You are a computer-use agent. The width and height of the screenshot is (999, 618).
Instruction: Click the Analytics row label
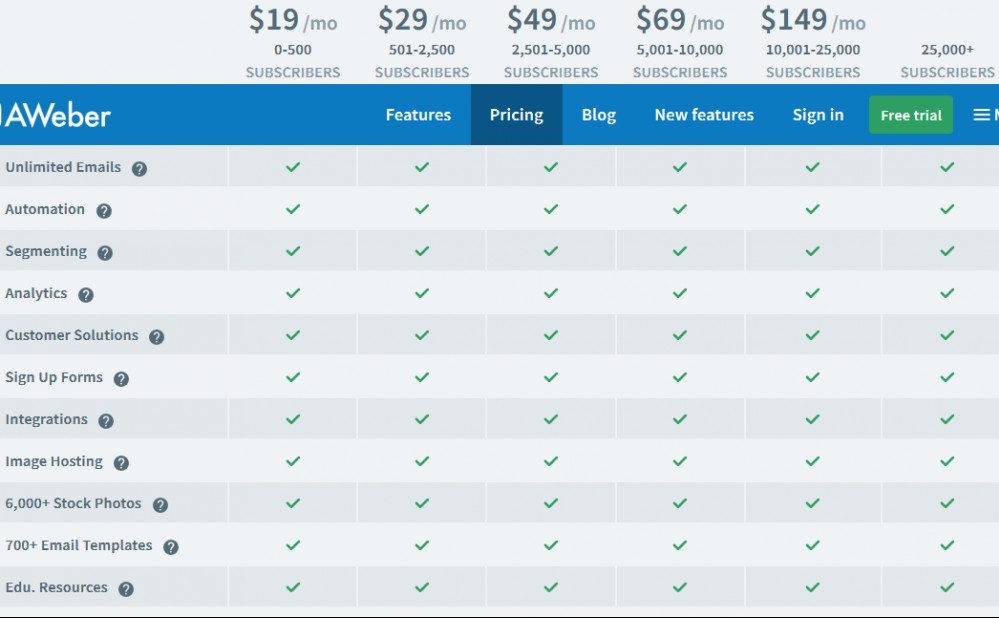click(36, 293)
